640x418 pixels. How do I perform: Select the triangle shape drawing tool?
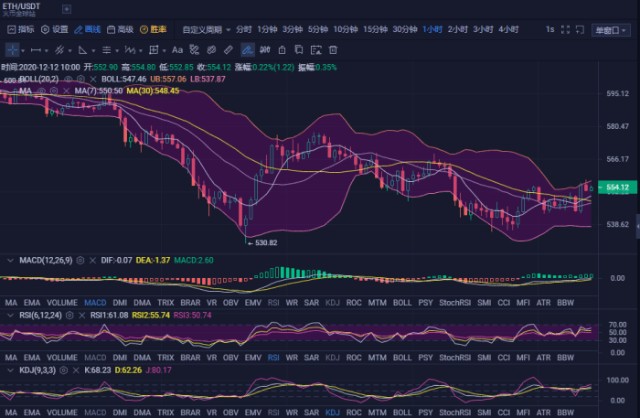[82, 50]
